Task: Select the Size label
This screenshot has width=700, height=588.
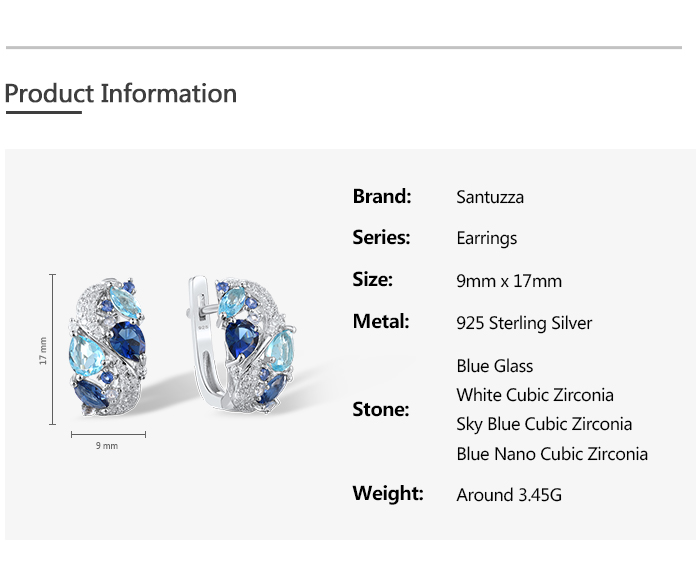Action: tap(373, 279)
